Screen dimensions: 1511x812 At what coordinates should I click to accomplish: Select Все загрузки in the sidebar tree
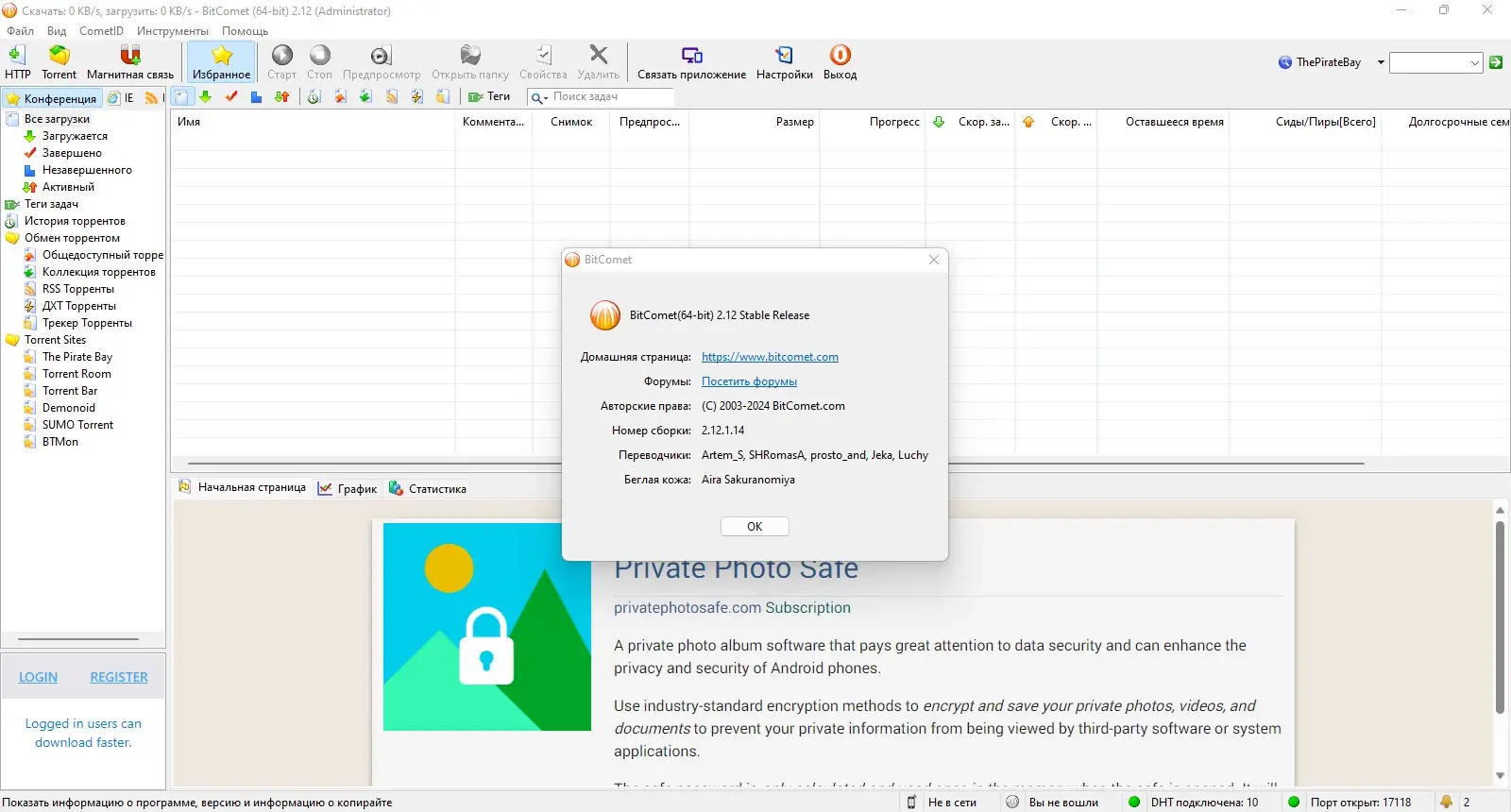pos(57,119)
